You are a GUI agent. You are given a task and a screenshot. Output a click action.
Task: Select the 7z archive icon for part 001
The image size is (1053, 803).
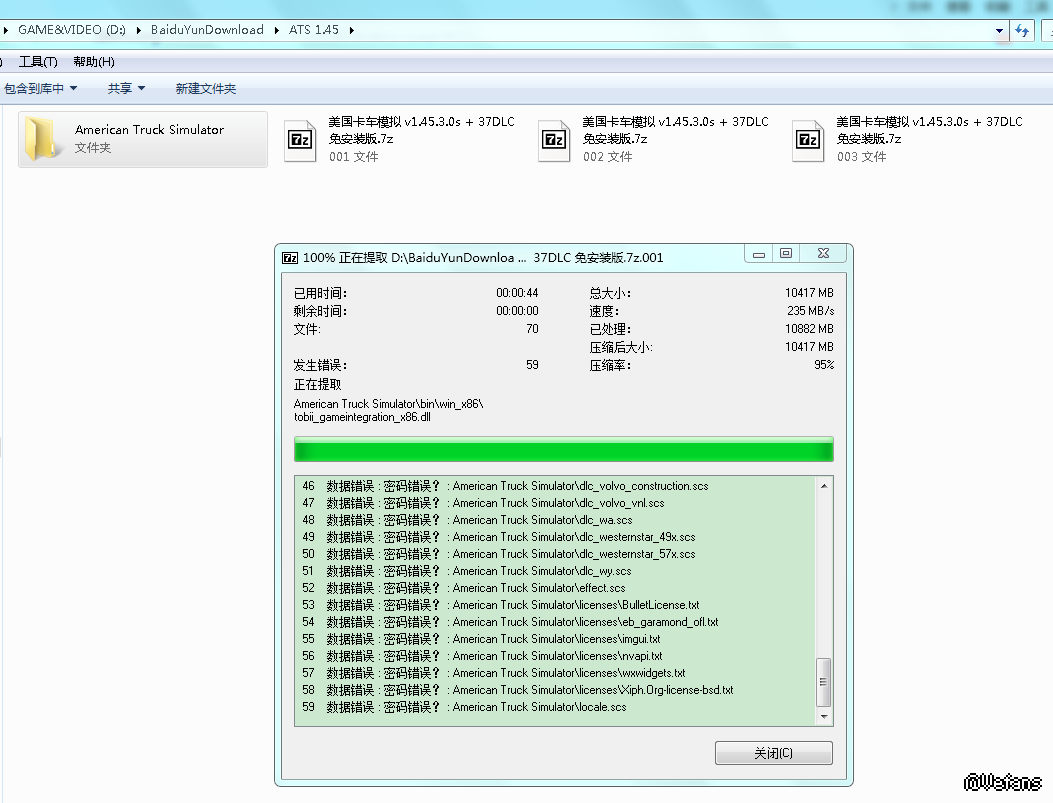299,140
